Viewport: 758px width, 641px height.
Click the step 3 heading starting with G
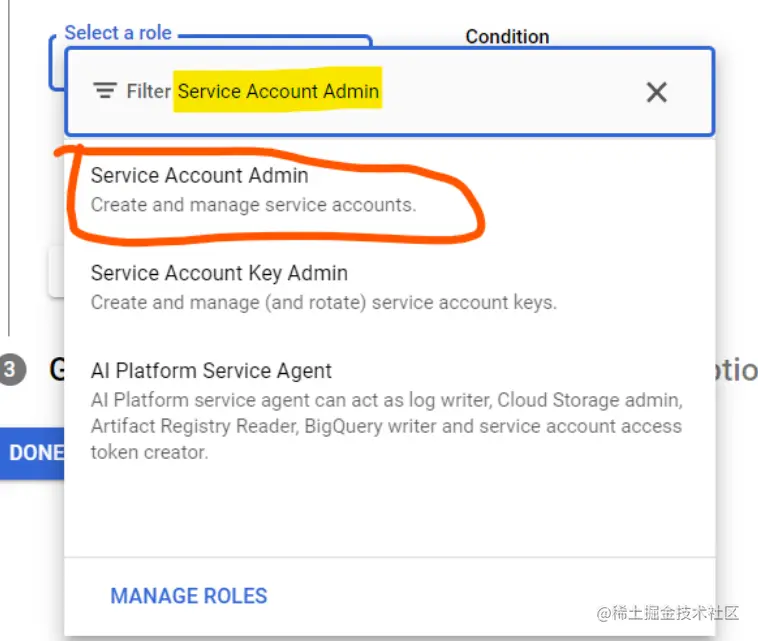coord(56,370)
